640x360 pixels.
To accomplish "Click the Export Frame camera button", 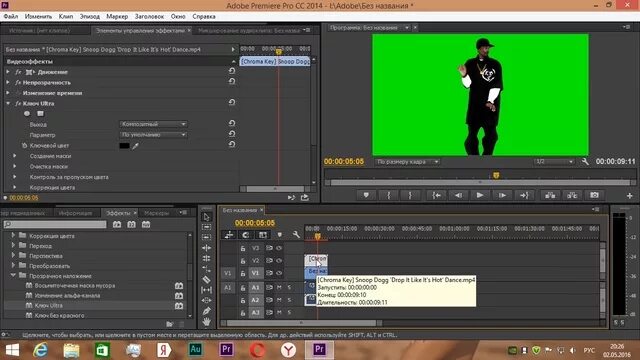I will click(594, 196).
